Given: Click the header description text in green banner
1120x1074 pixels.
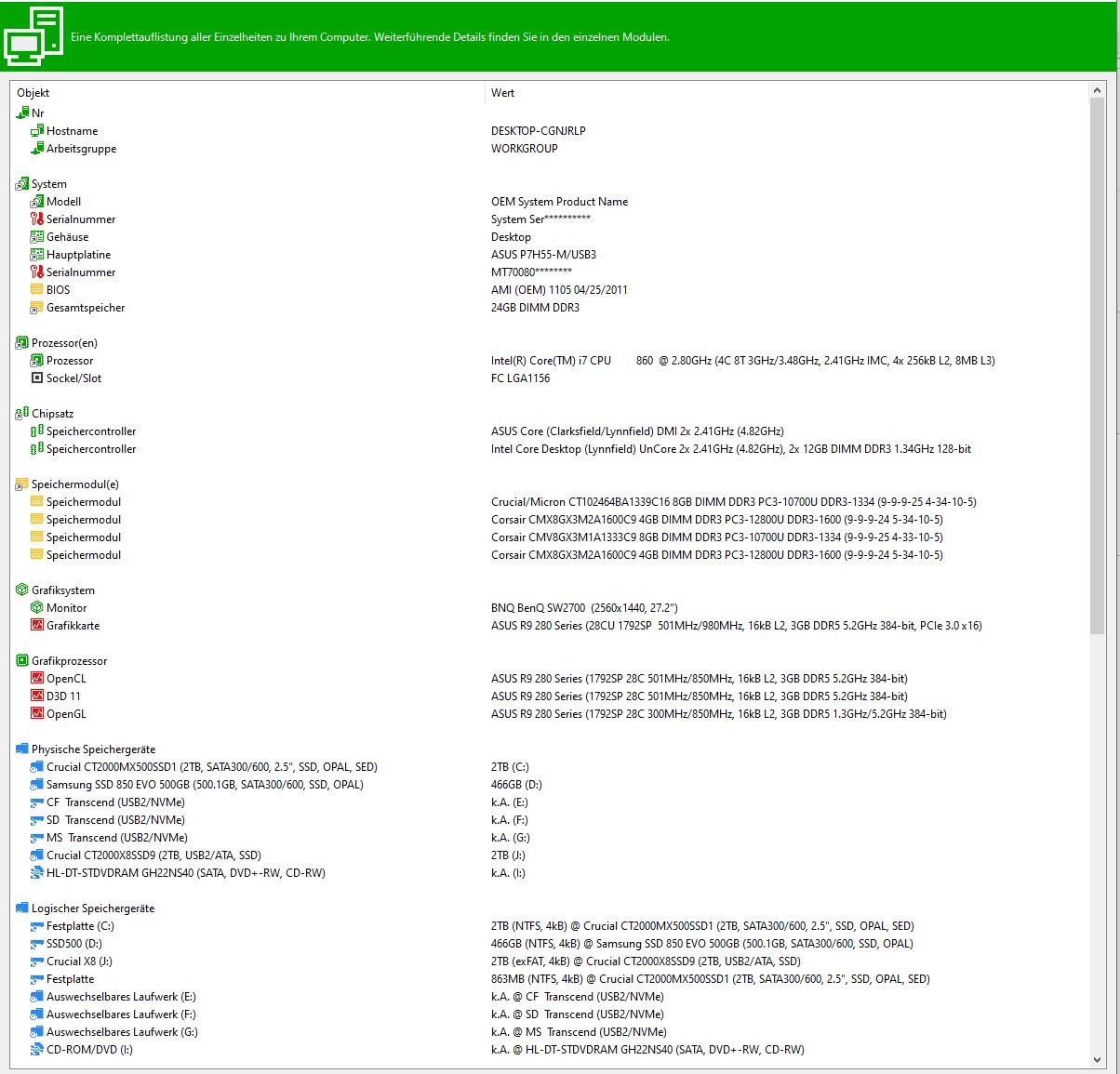Looking at the screenshot, I should (370, 37).
